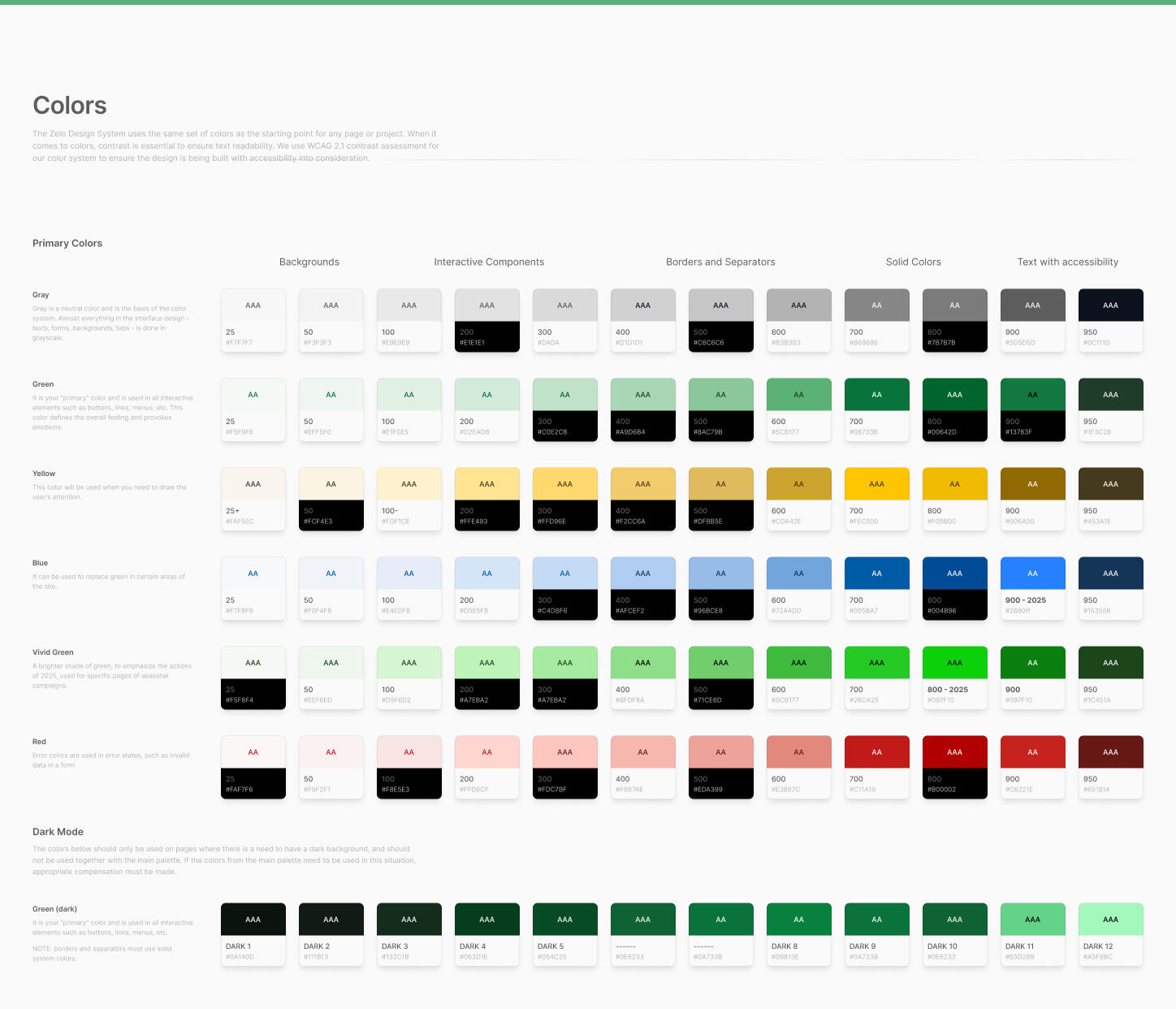Click the "Blue" row label
Screen dimensions: 1176x1009
pos(40,563)
